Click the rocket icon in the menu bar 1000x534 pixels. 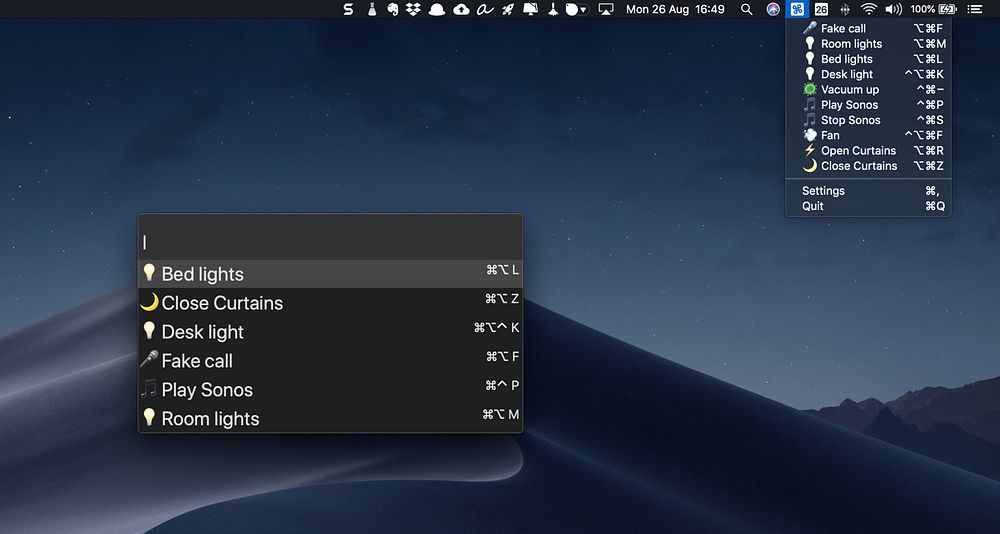point(508,9)
